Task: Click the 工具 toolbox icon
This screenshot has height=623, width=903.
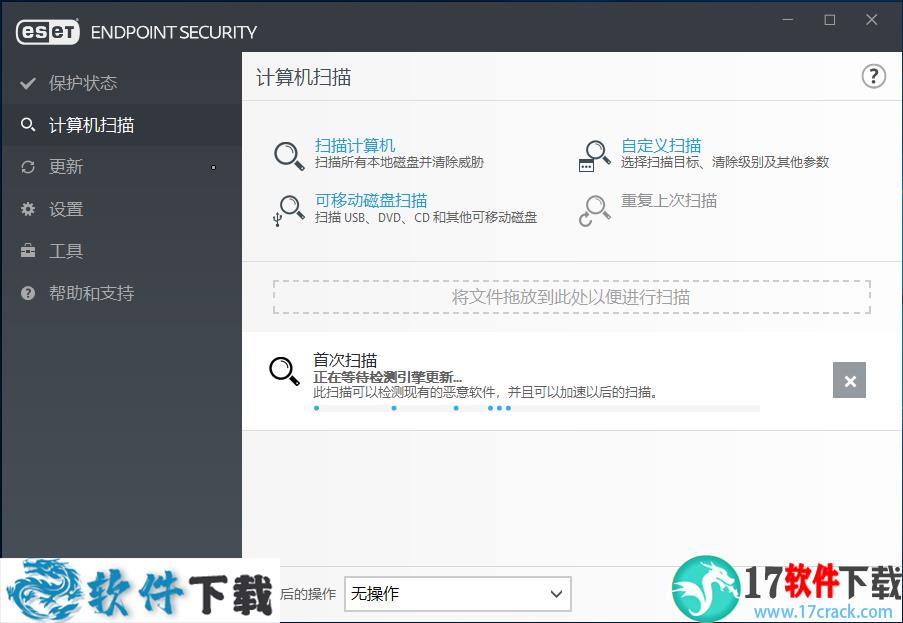Action: pyautogui.click(x=28, y=251)
